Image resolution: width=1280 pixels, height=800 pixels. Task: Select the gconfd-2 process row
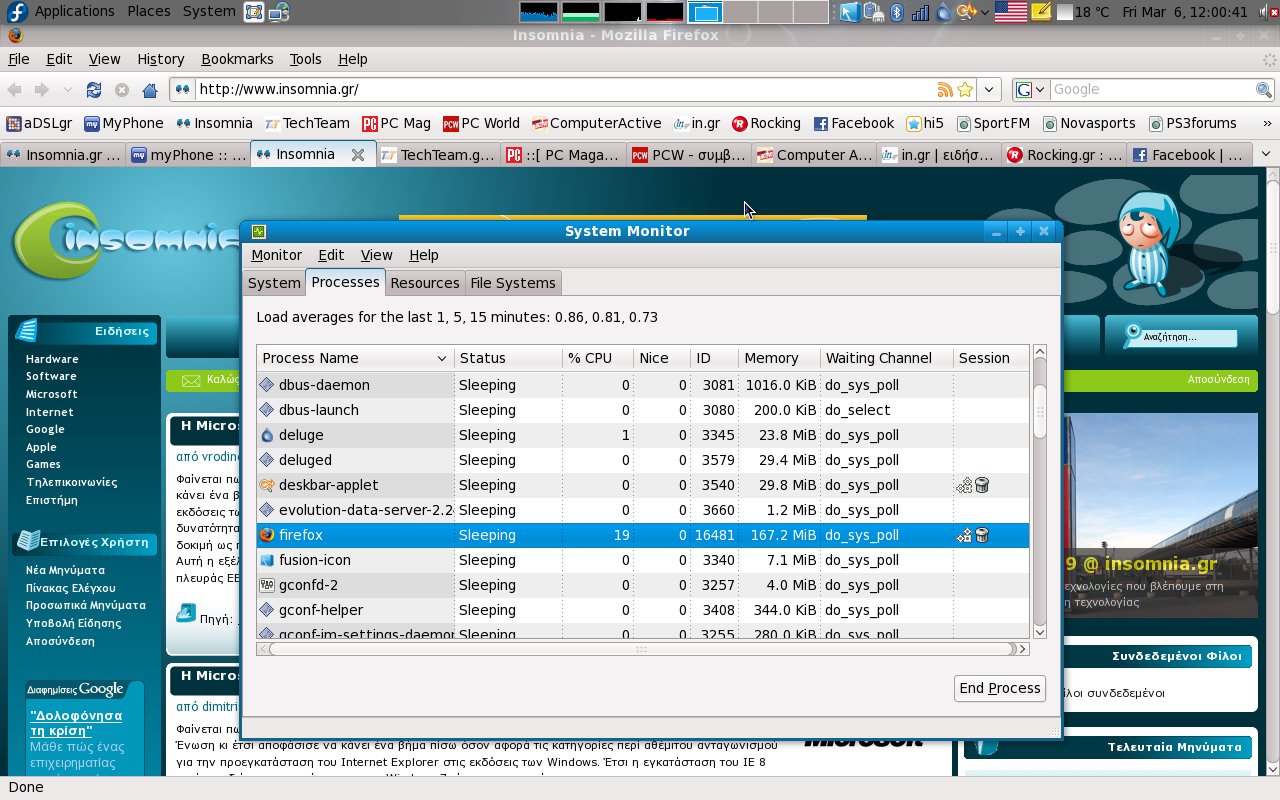[x=643, y=585]
